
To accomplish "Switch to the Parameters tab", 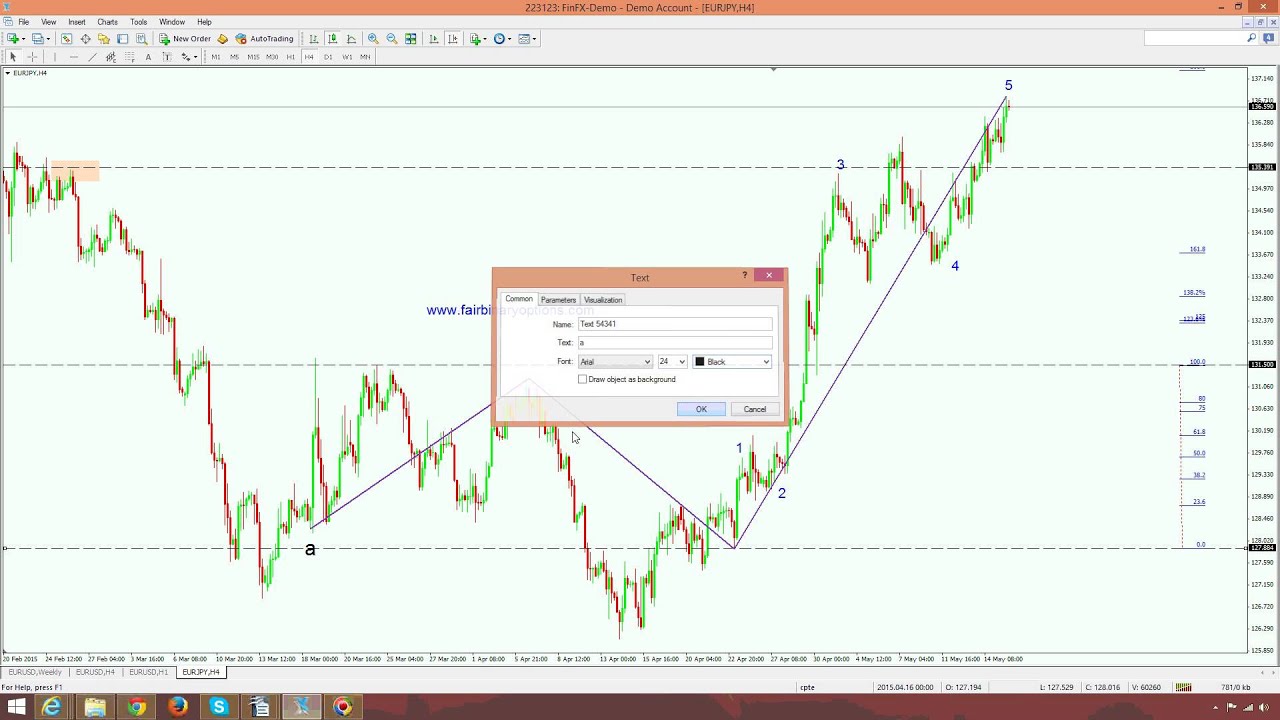I will coord(558,300).
